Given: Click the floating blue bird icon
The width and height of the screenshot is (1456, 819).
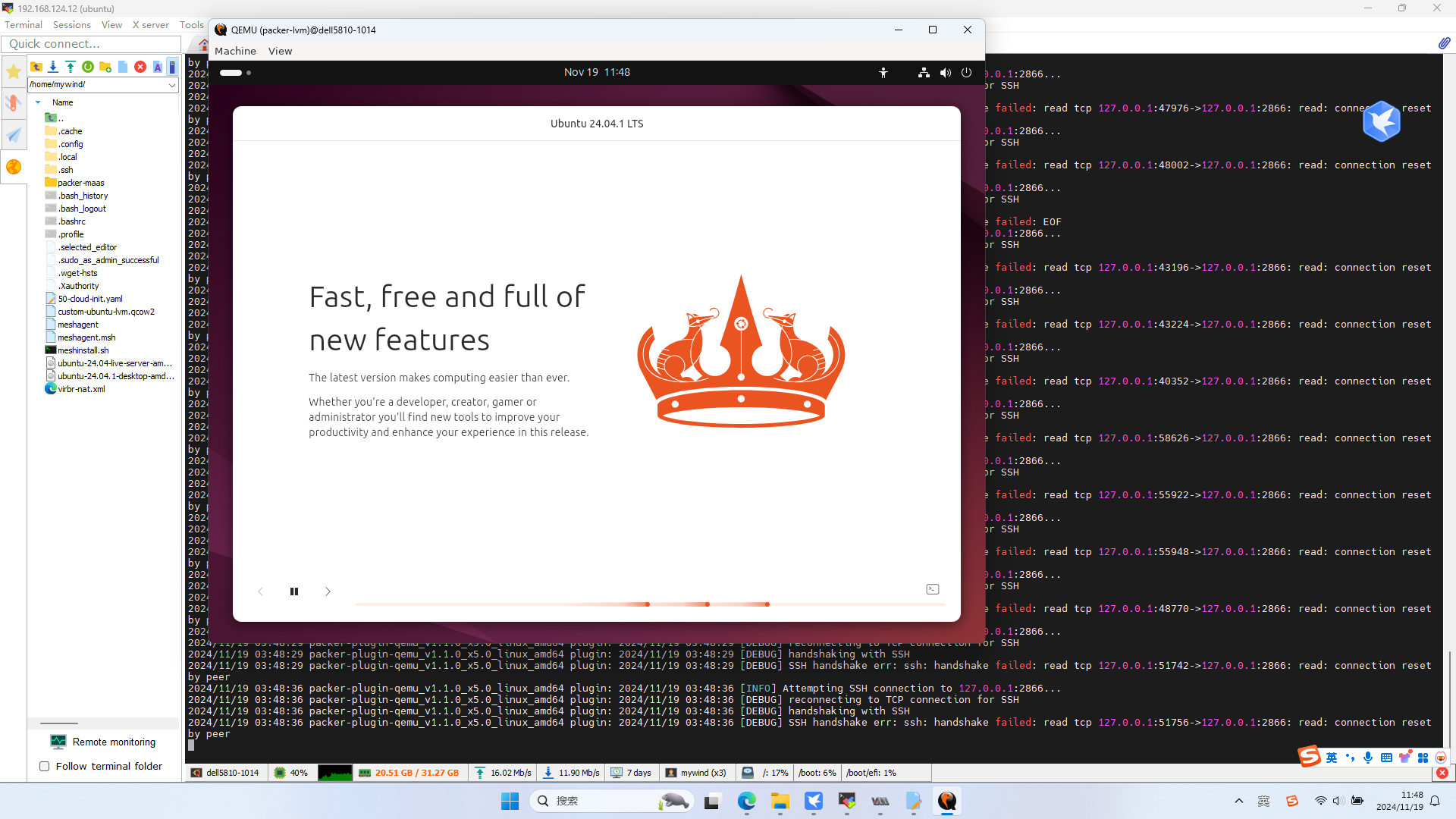Looking at the screenshot, I should click(x=1381, y=121).
